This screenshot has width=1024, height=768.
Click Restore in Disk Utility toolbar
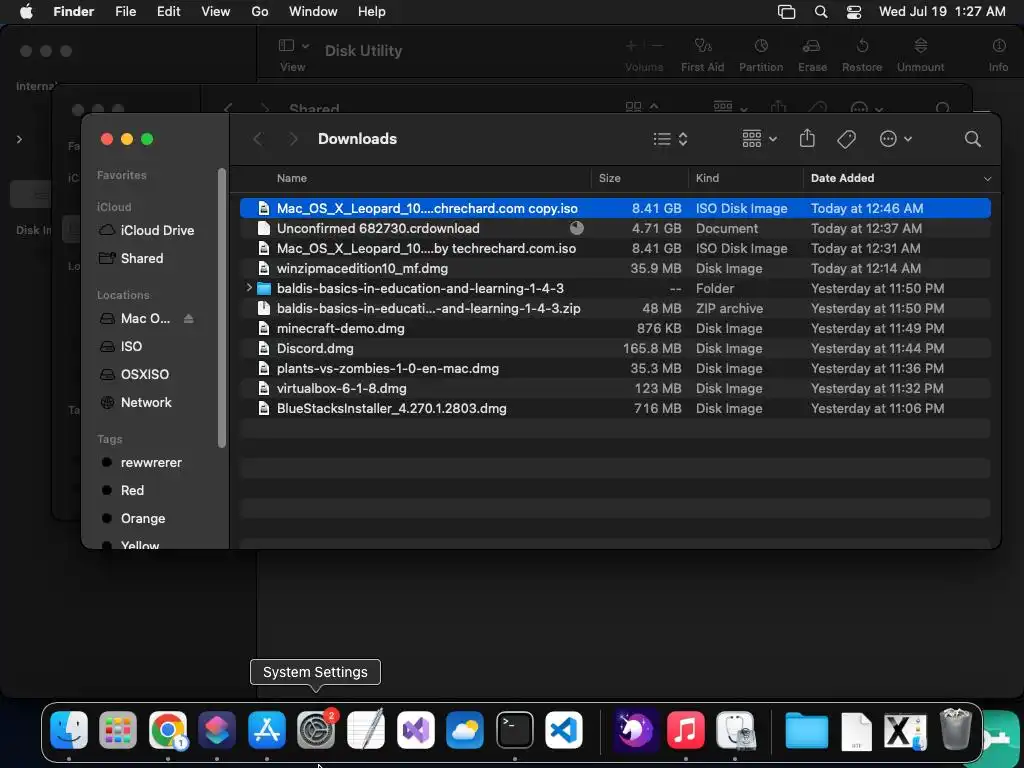[x=862, y=55]
